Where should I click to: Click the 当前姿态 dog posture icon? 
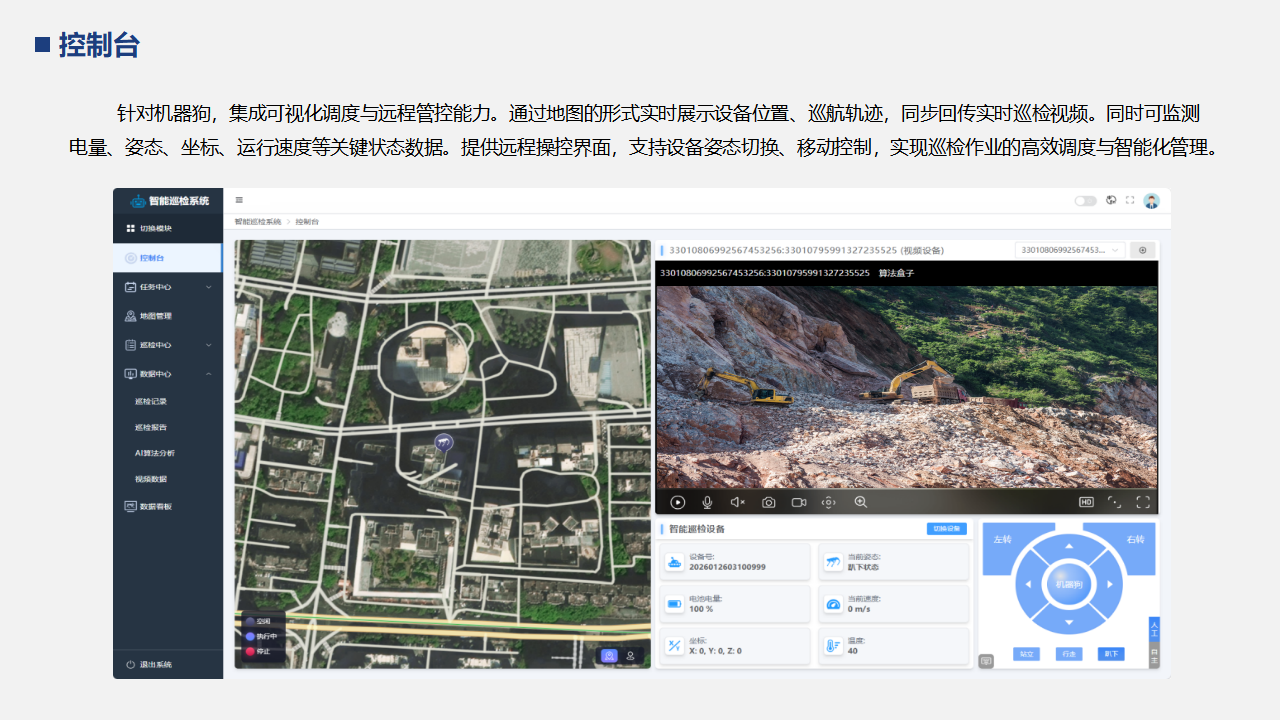(833, 562)
